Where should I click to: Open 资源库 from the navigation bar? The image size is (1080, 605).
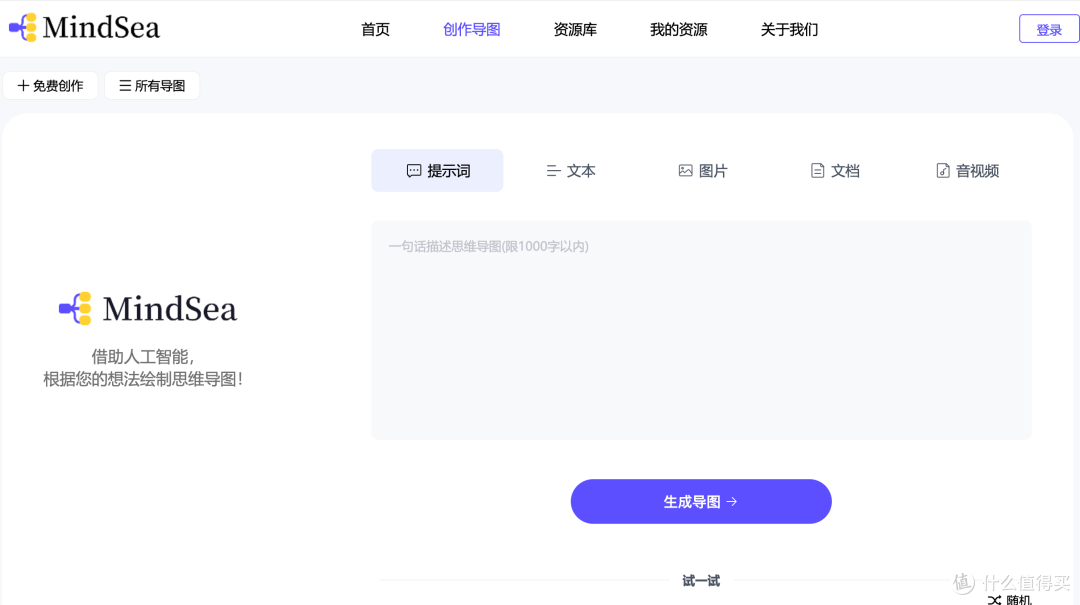(575, 30)
